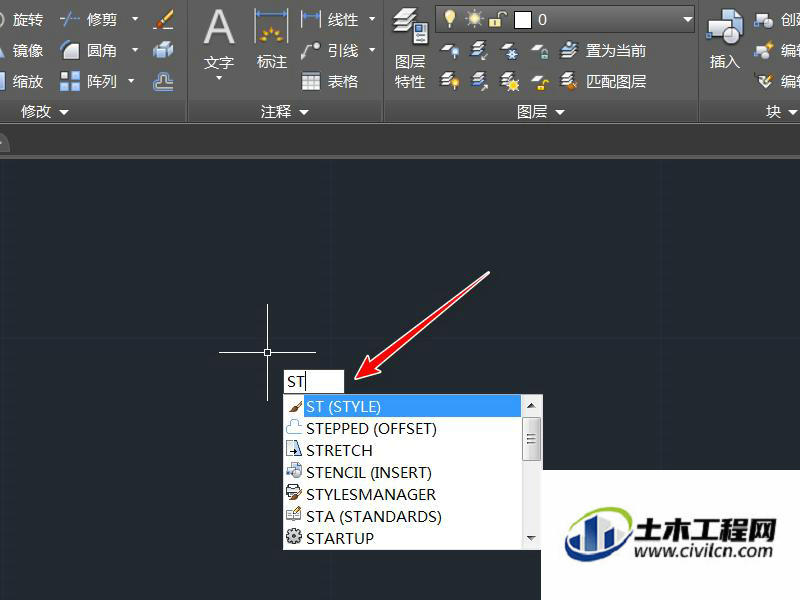800x600 pixels.
Task: Click Make Current (置为当前) button
Action: pyautogui.click(x=604, y=51)
